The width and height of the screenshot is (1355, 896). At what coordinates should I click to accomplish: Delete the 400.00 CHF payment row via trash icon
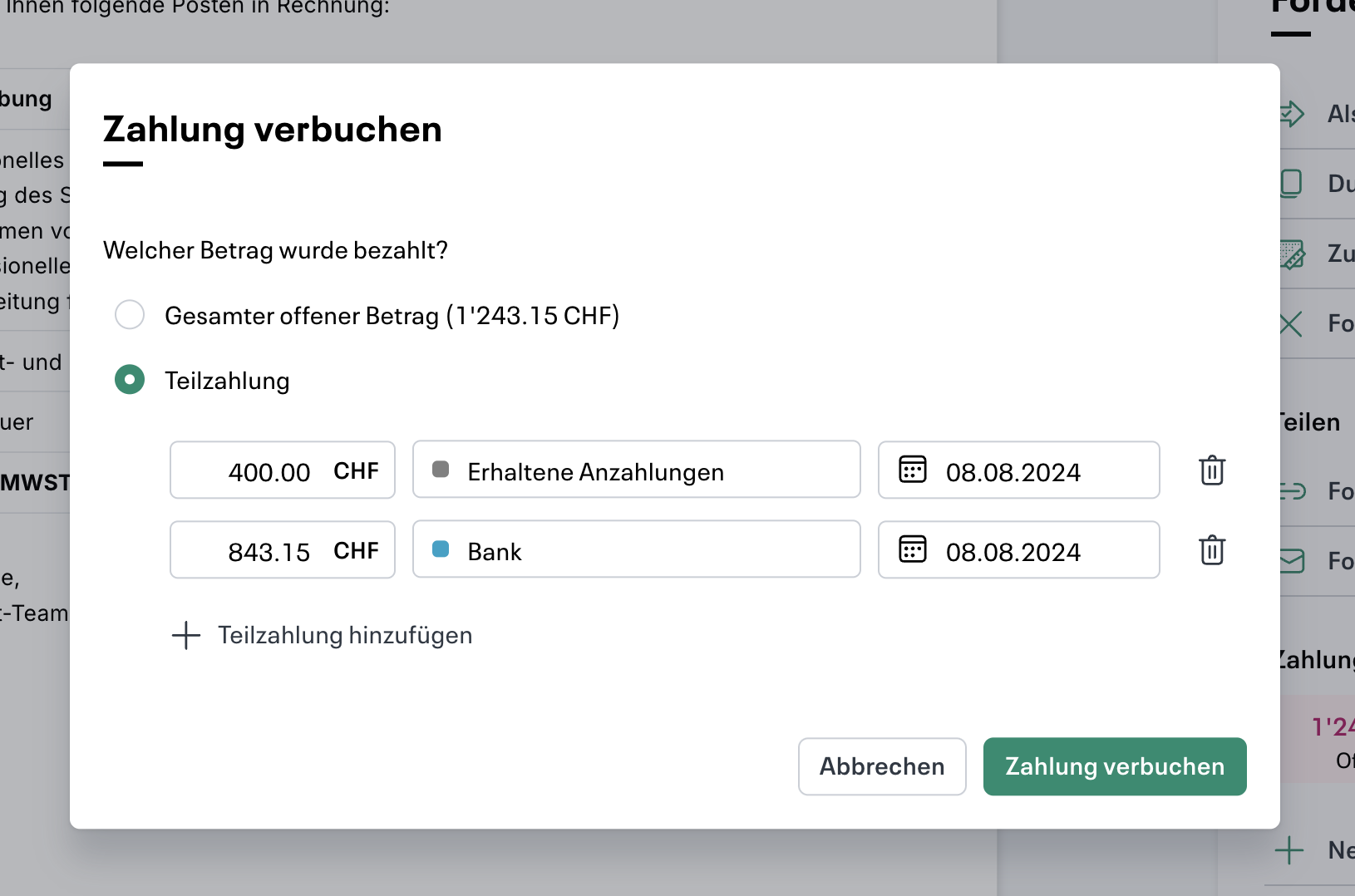point(1211,470)
